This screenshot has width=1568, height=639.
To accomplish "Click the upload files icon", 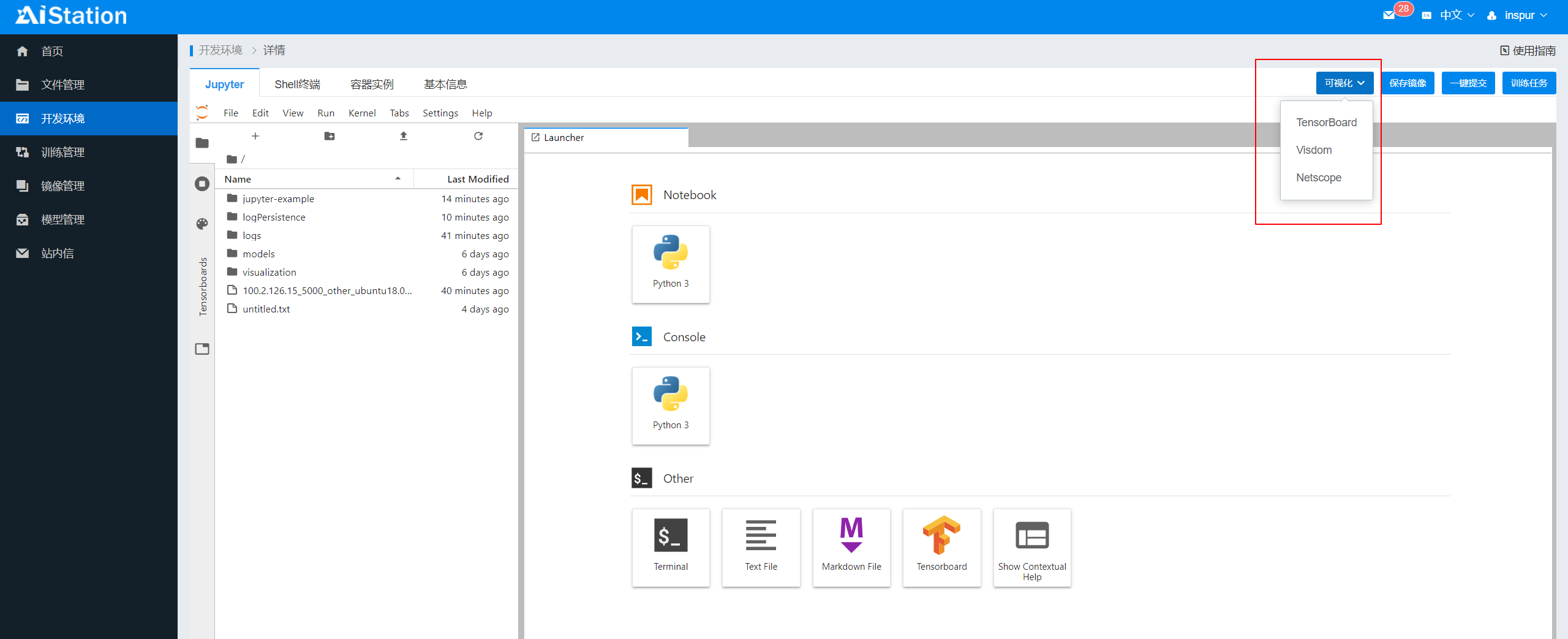I will [404, 136].
